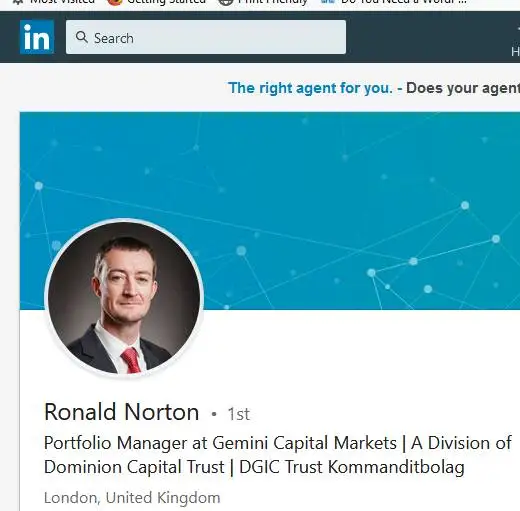This screenshot has width=520, height=511.
Task: Click the Do You Need a Word bookmark icon
Action: [x=327, y=2]
